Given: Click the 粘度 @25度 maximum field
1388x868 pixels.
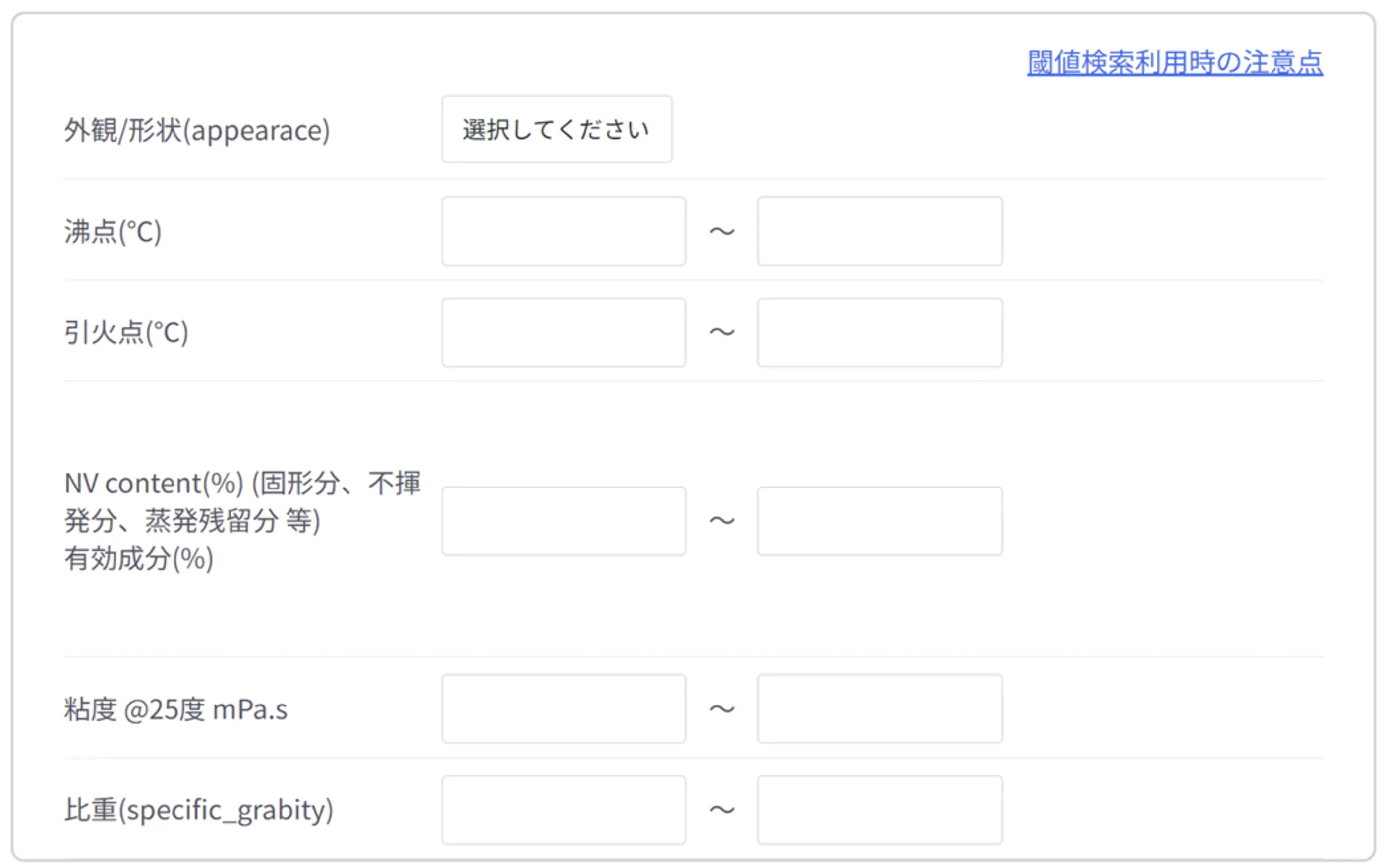Looking at the screenshot, I should [x=880, y=709].
